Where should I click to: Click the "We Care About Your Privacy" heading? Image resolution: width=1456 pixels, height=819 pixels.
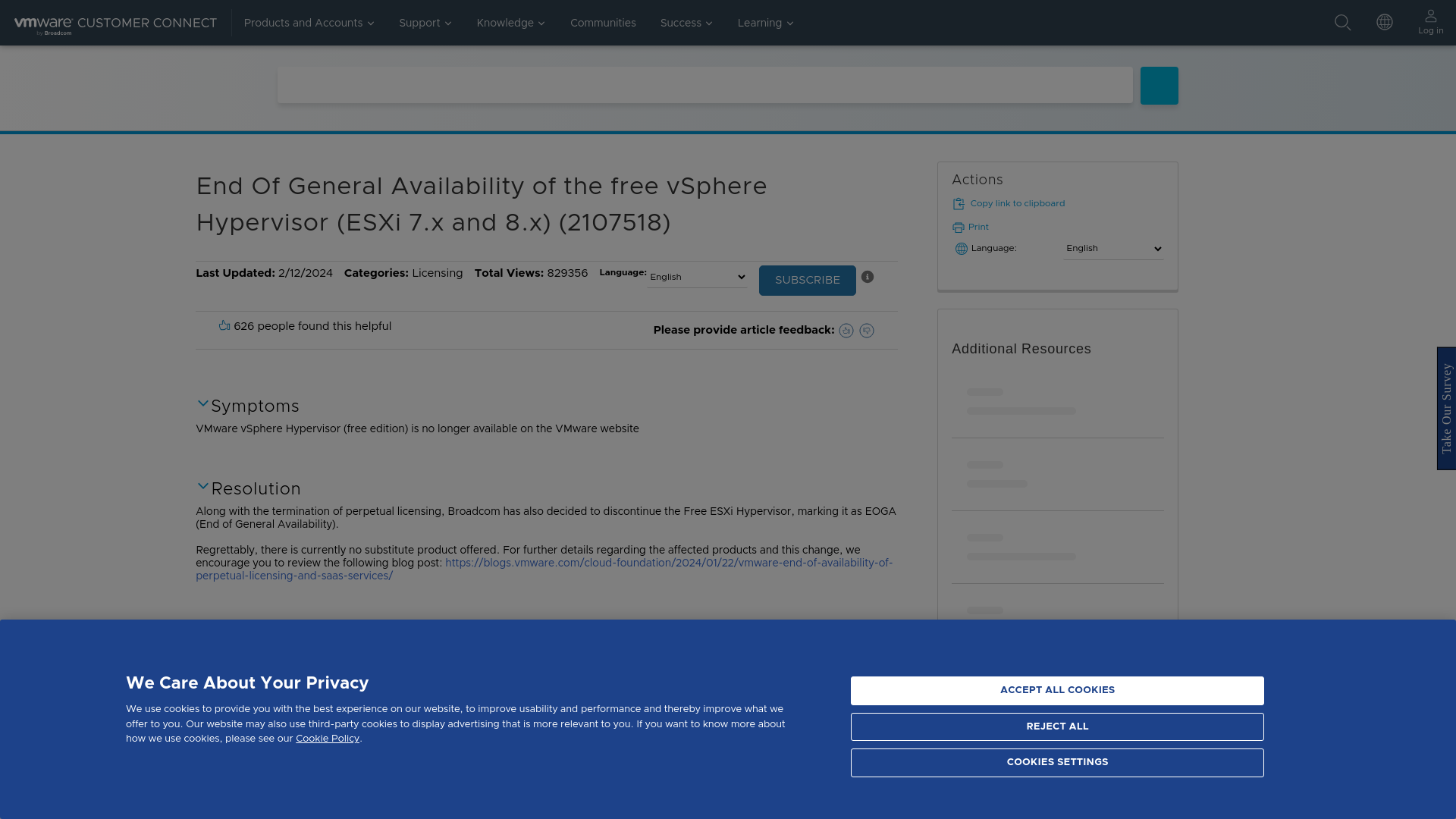pos(247,683)
